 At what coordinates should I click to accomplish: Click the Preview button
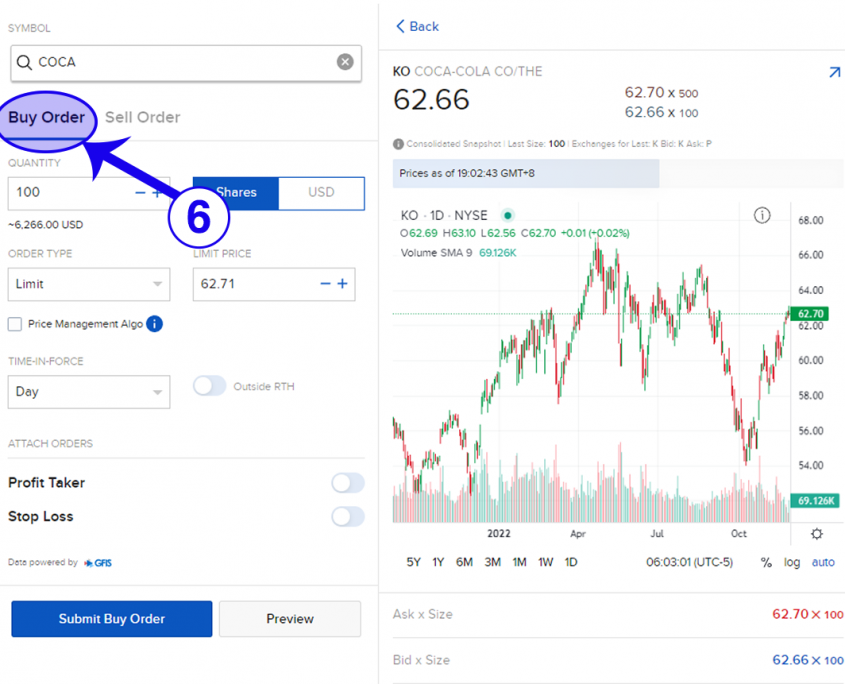click(290, 619)
